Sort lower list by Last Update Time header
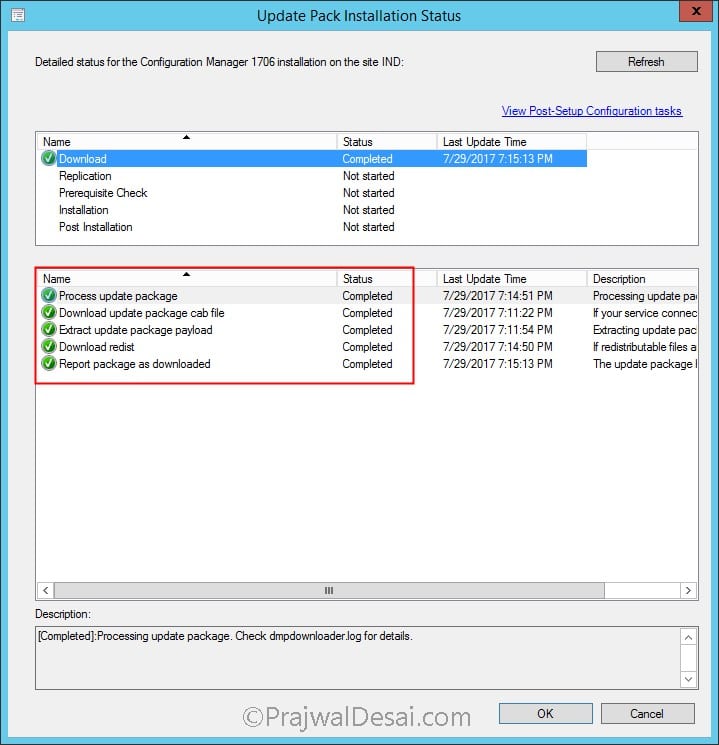Image resolution: width=719 pixels, height=745 pixels. (512, 278)
